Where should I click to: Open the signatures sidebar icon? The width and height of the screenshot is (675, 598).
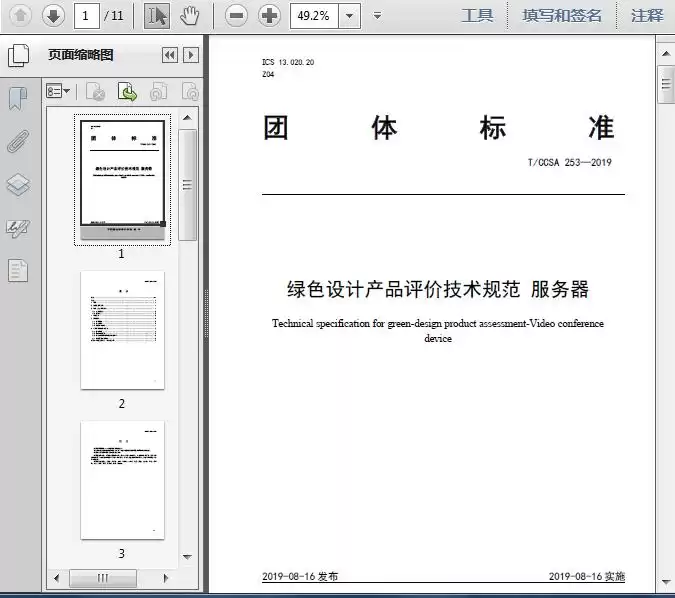(x=18, y=228)
